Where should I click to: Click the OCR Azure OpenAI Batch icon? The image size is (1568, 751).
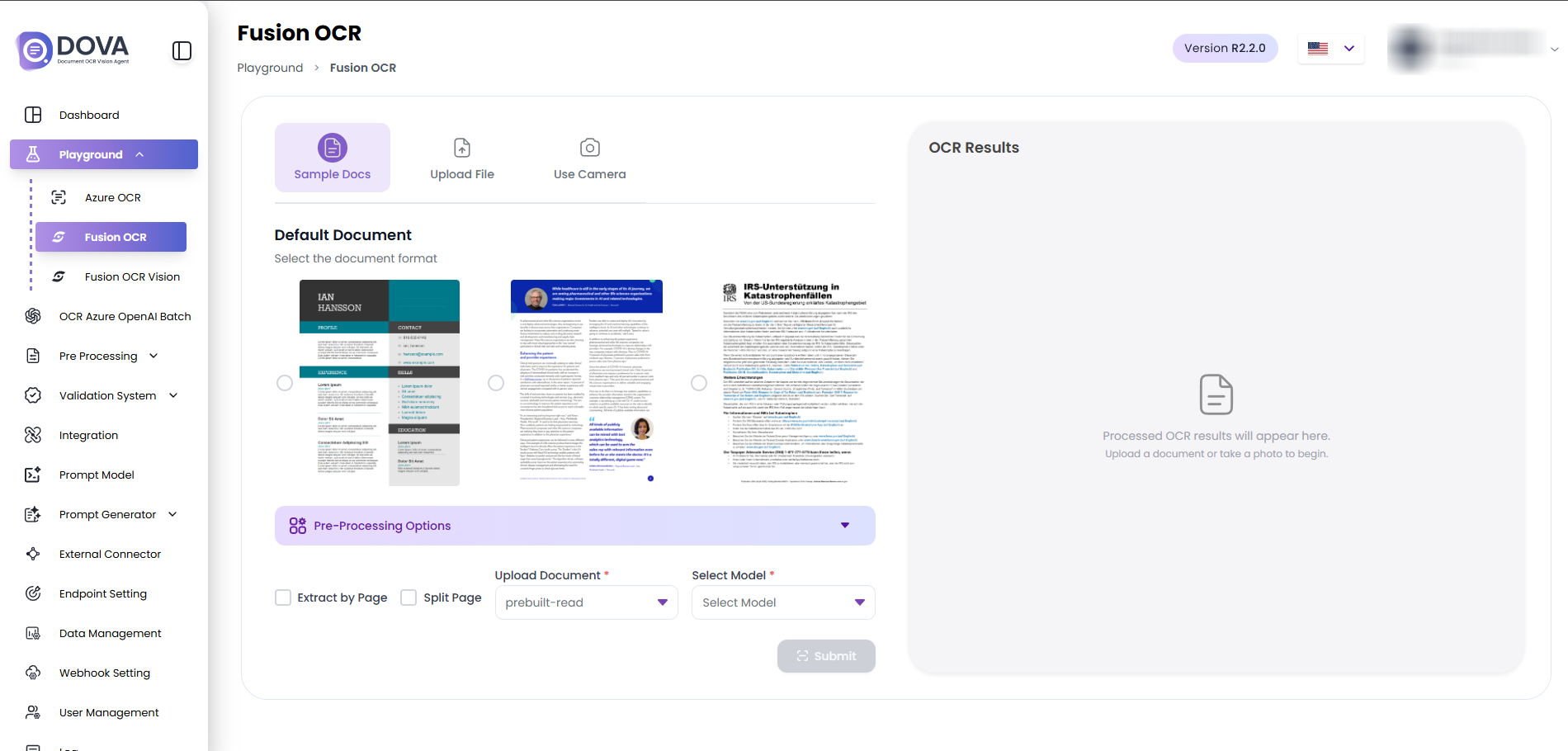pos(33,316)
